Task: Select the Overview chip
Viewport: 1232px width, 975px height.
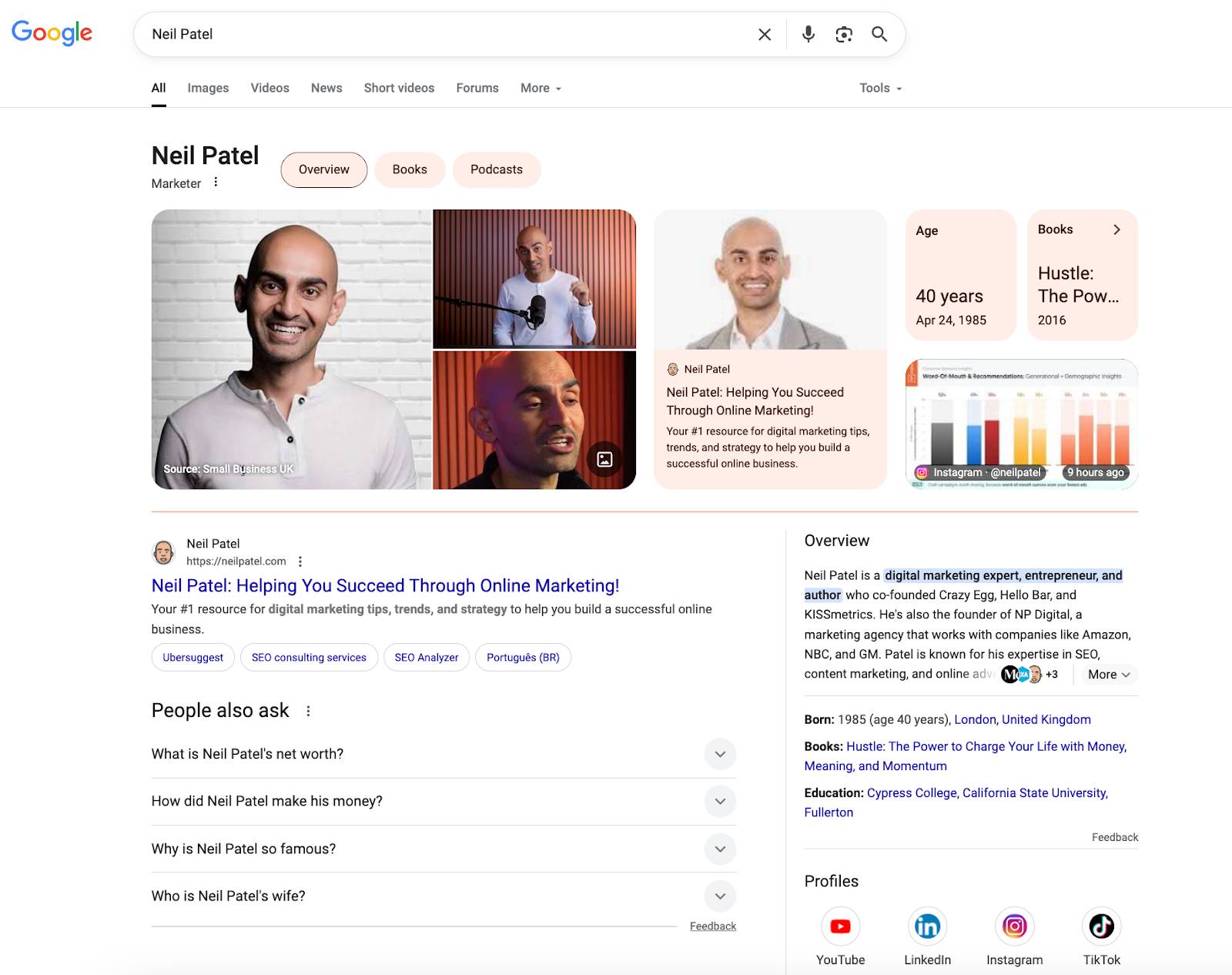Action: click(324, 169)
